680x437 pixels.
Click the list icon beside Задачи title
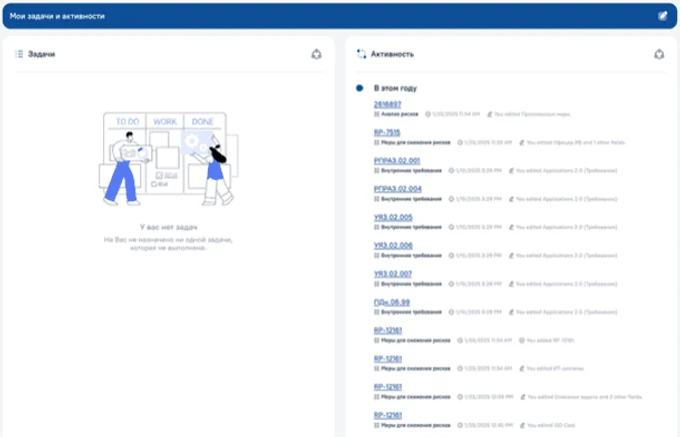(x=19, y=54)
